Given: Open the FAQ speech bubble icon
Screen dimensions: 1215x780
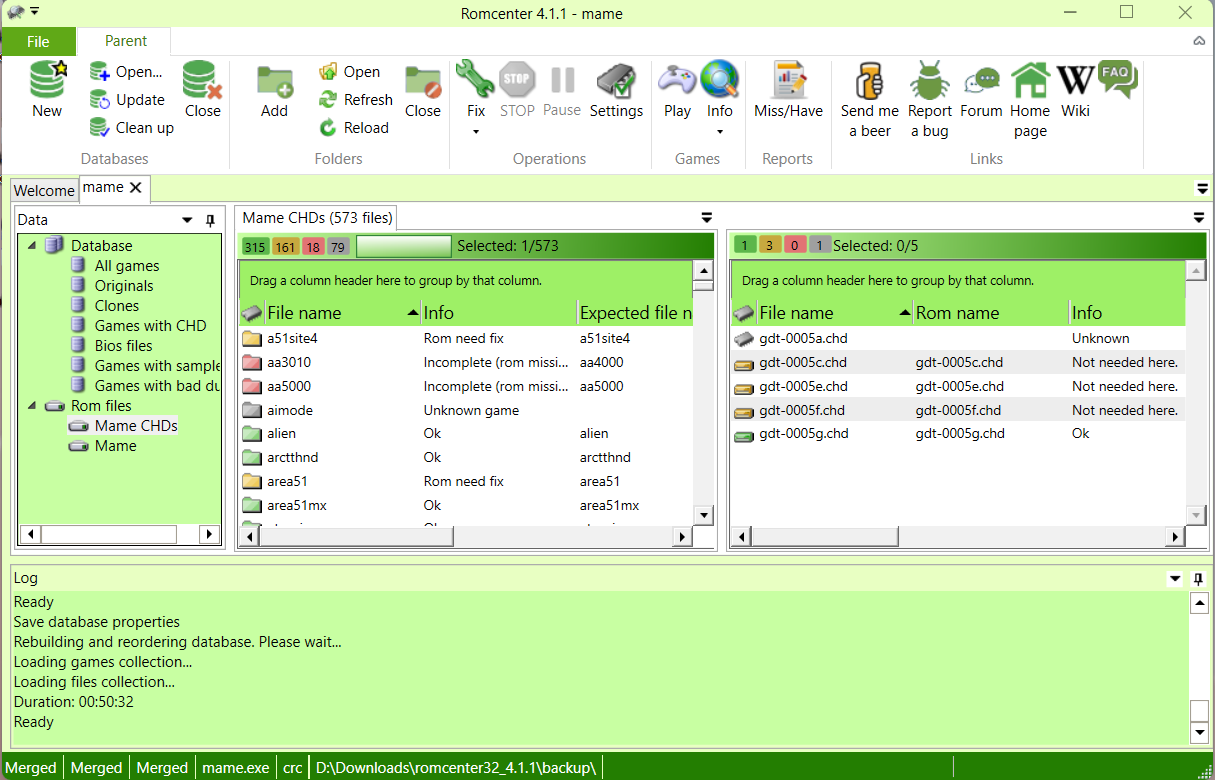Looking at the screenshot, I should [x=1117, y=79].
